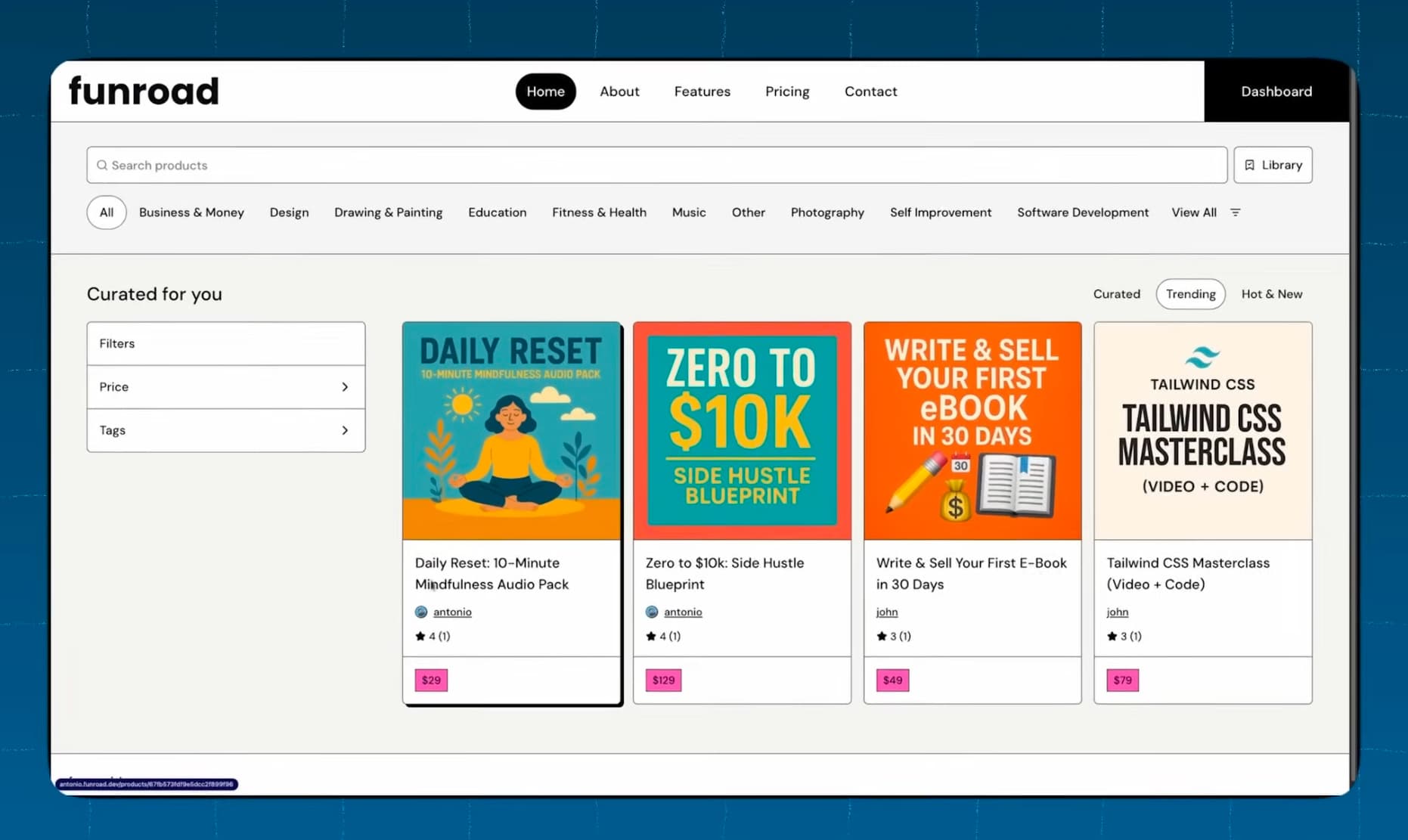Expand the Price filter chevron
The width and height of the screenshot is (1408, 840).
point(345,387)
